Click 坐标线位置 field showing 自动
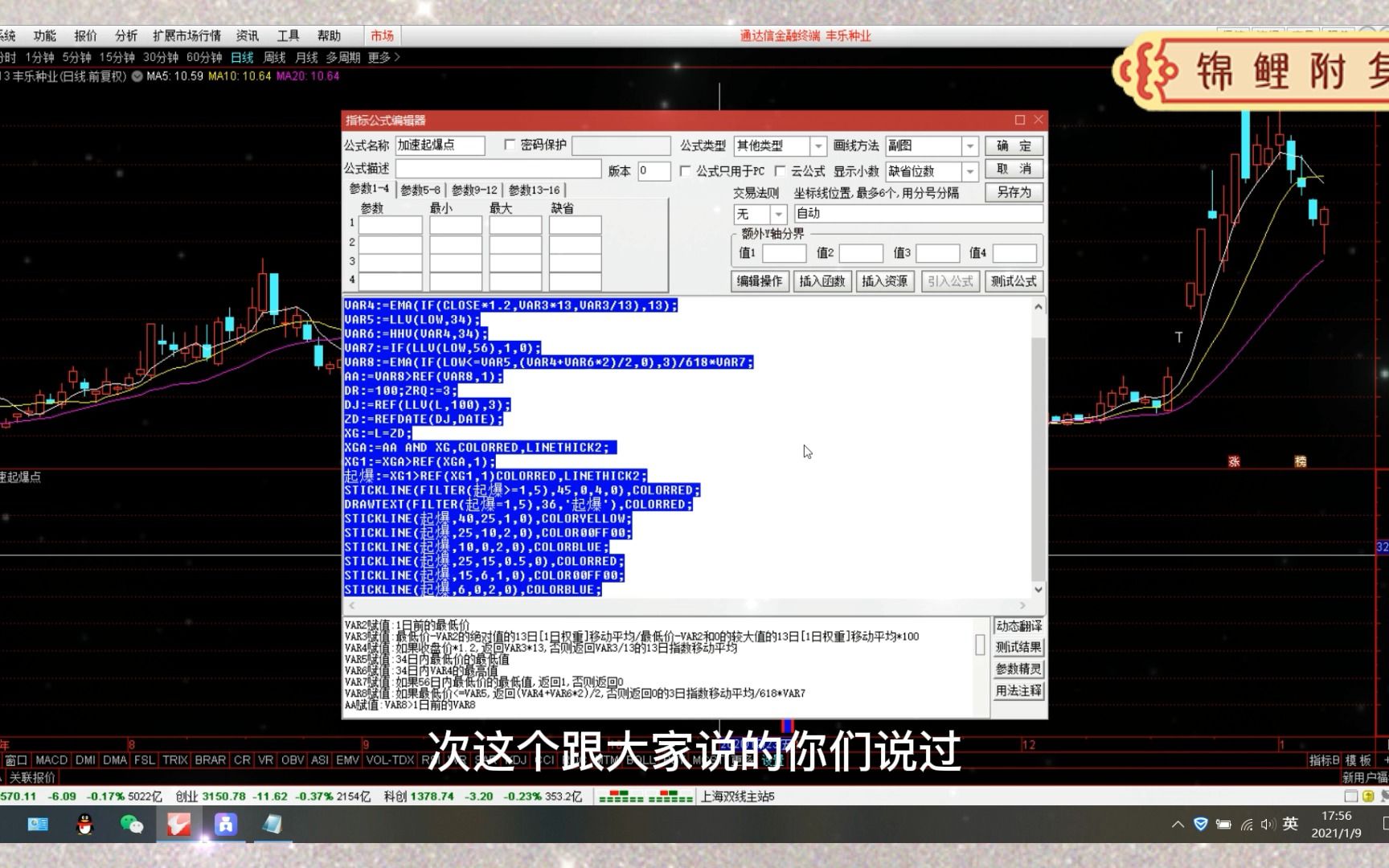The height and width of the screenshot is (868, 1389). click(918, 213)
